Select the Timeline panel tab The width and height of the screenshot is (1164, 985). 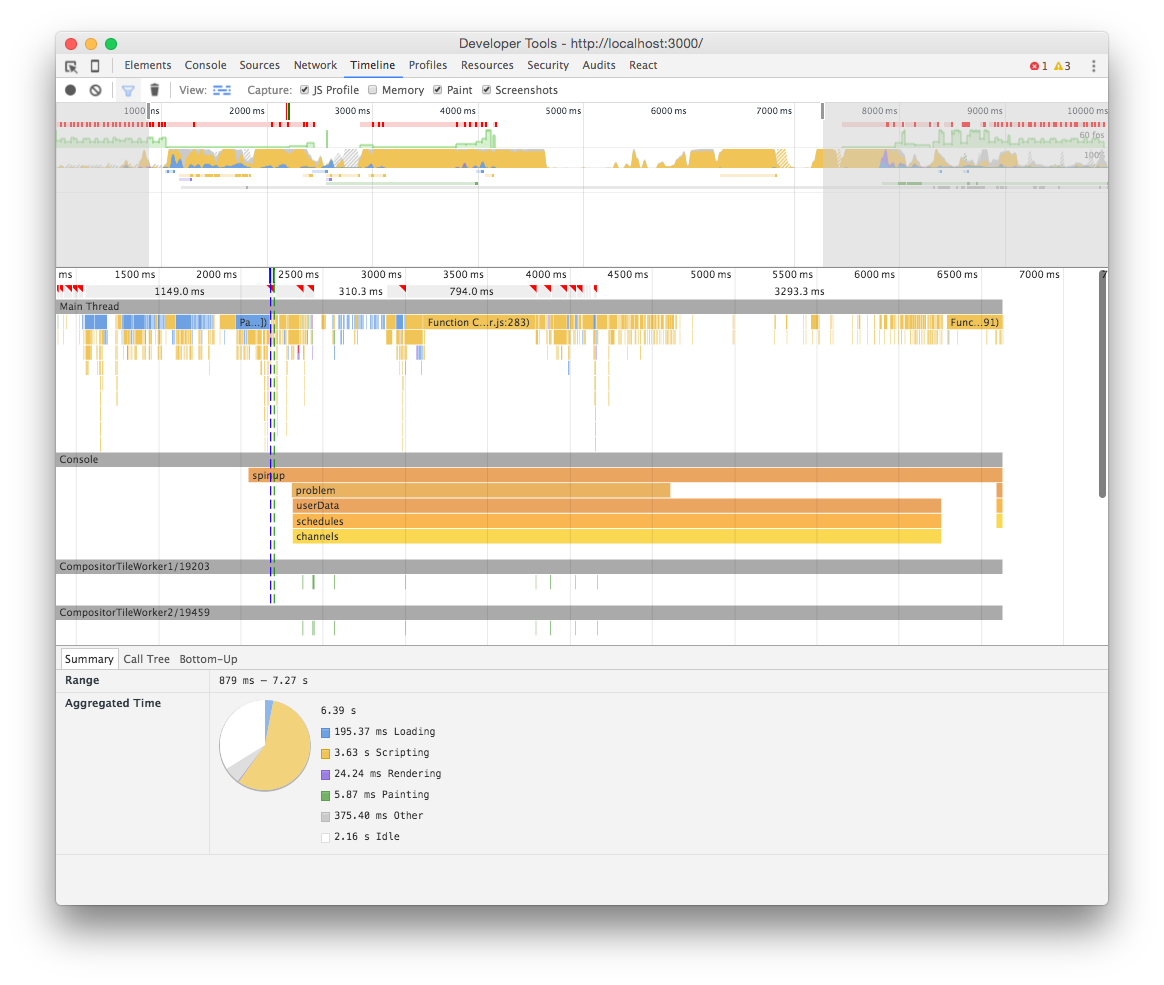(373, 65)
